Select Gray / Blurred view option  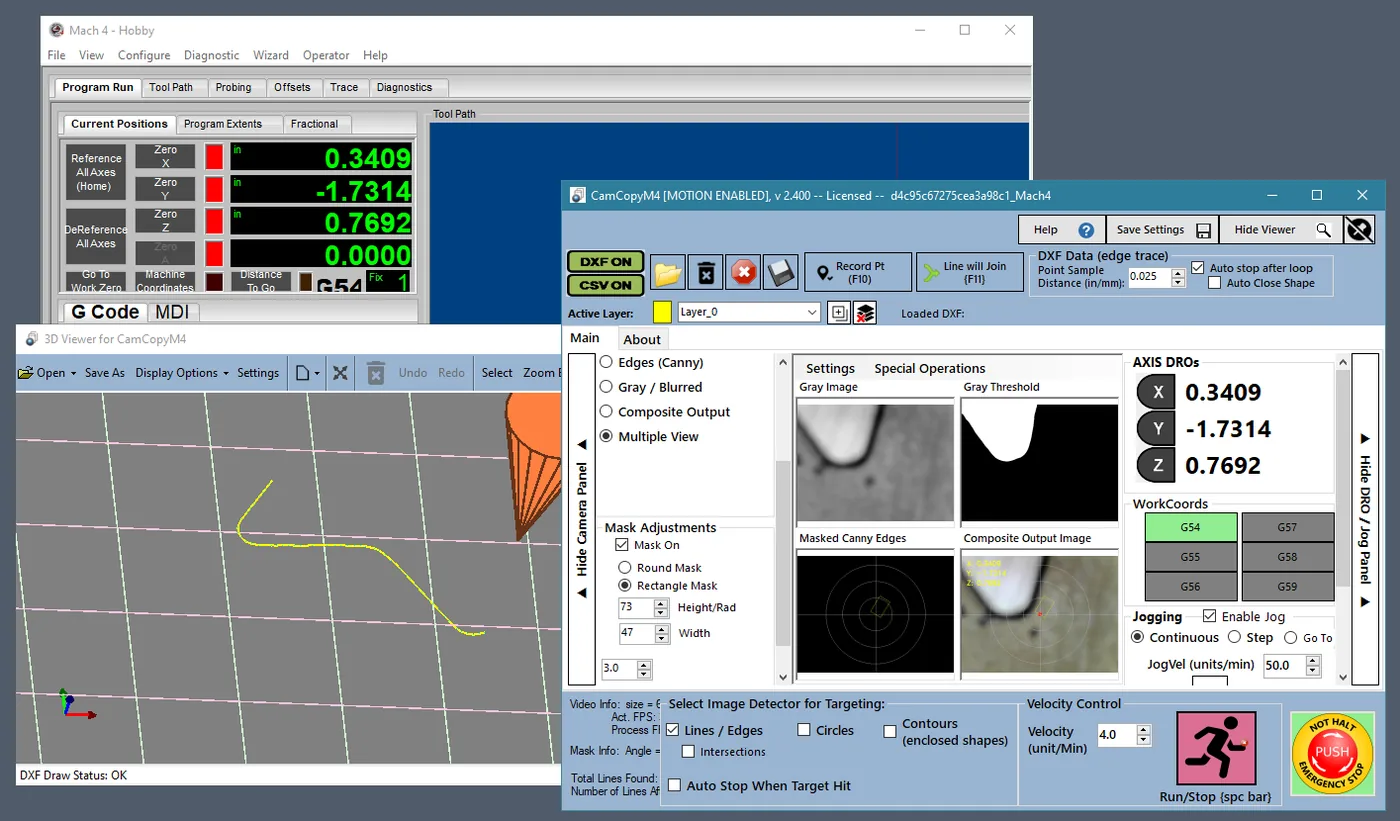pyautogui.click(x=606, y=387)
